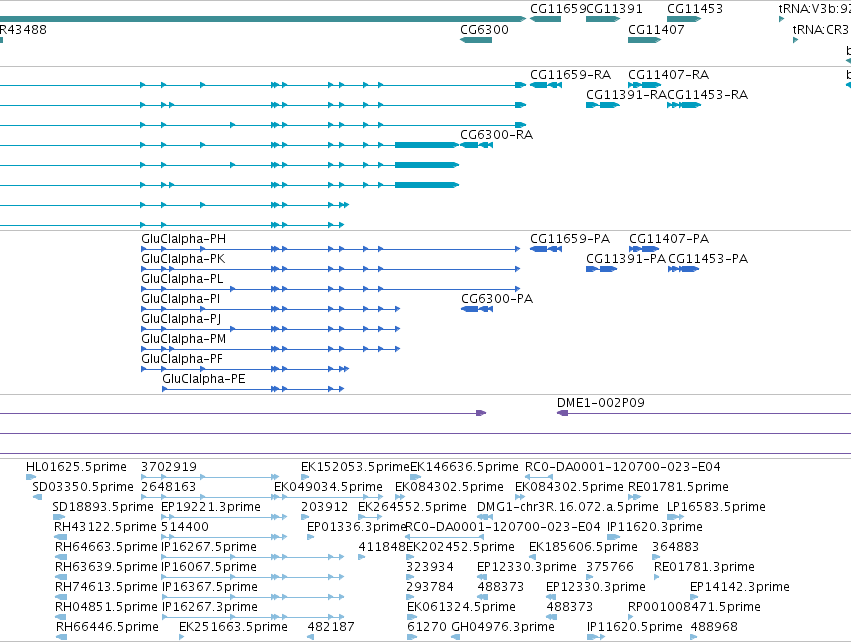
Task: Select the DME1-002P09 feature label
Action: coord(601,403)
